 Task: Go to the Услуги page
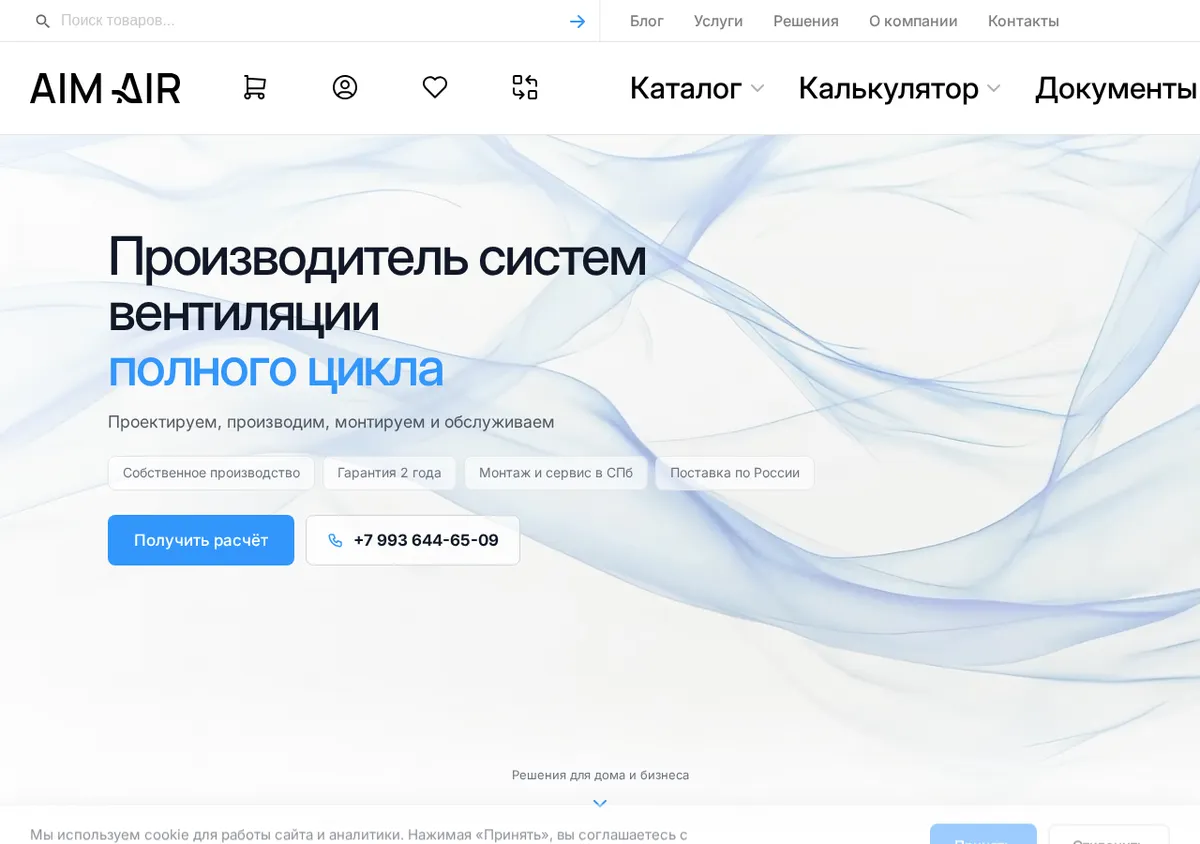pyautogui.click(x=718, y=21)
